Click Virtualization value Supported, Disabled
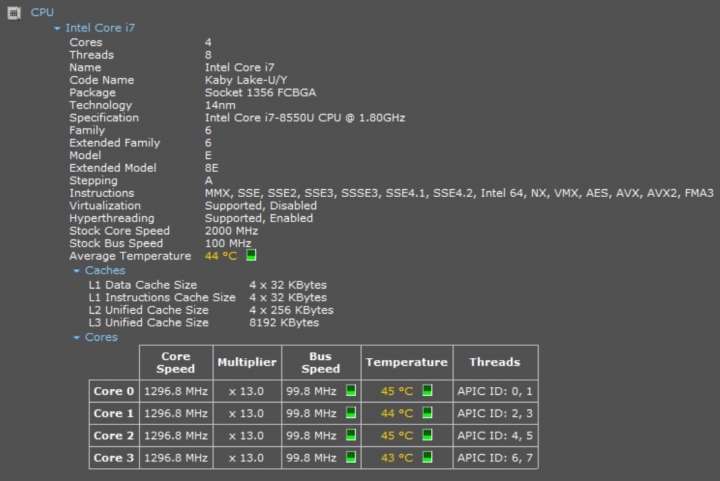Screen dimensions: 720x481 (x=261, y=206)
